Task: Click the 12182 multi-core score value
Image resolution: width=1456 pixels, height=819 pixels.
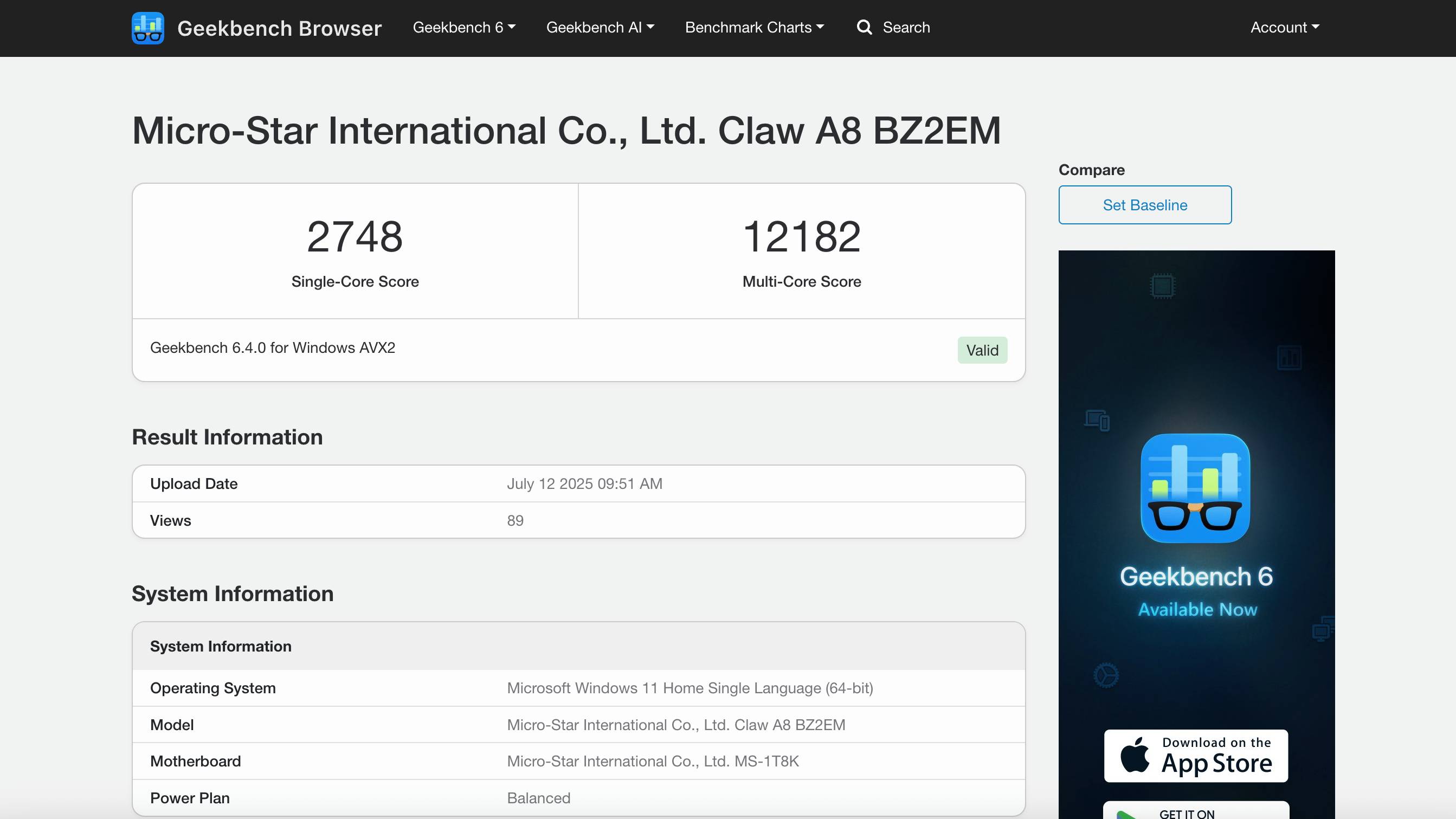Action: click(x=802, y=236)
